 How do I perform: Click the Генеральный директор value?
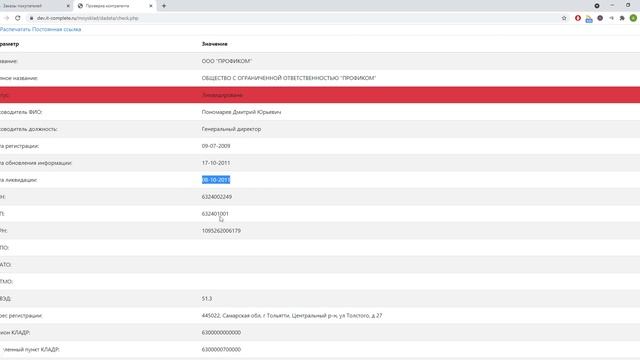coord(231,129)
